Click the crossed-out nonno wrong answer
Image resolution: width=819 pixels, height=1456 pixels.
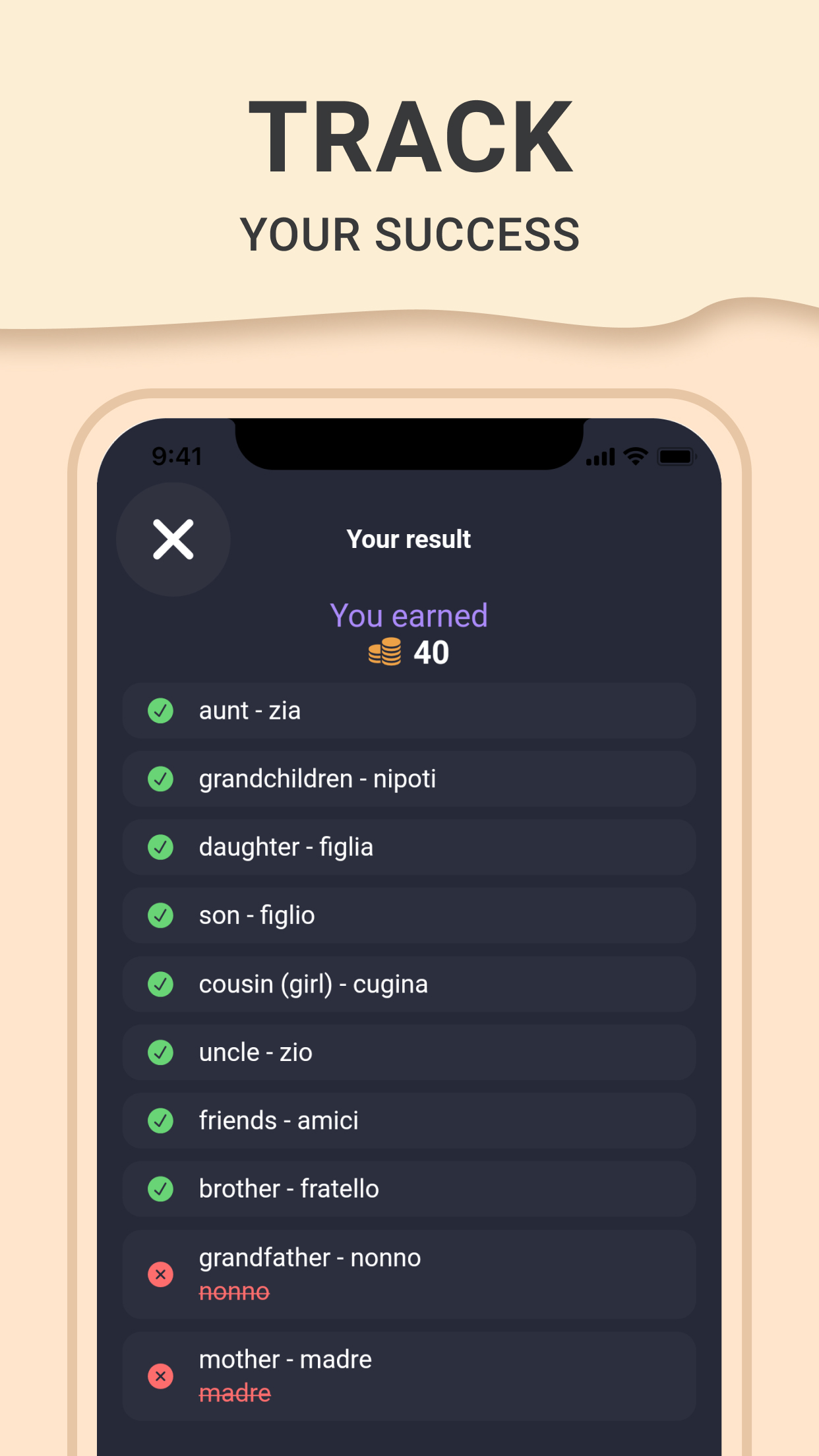pos(234,1292)
